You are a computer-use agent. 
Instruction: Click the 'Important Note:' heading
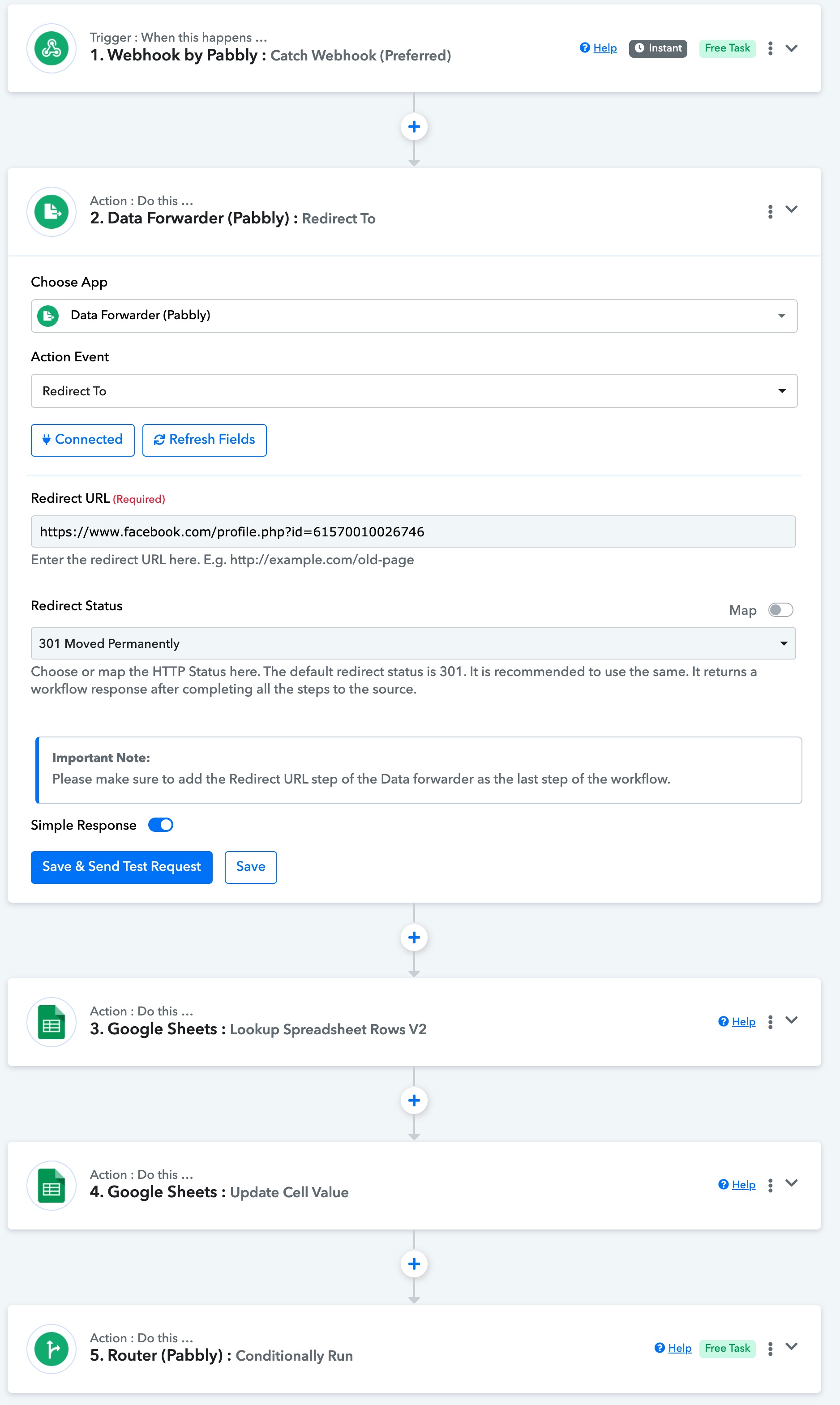click(101, 758)
